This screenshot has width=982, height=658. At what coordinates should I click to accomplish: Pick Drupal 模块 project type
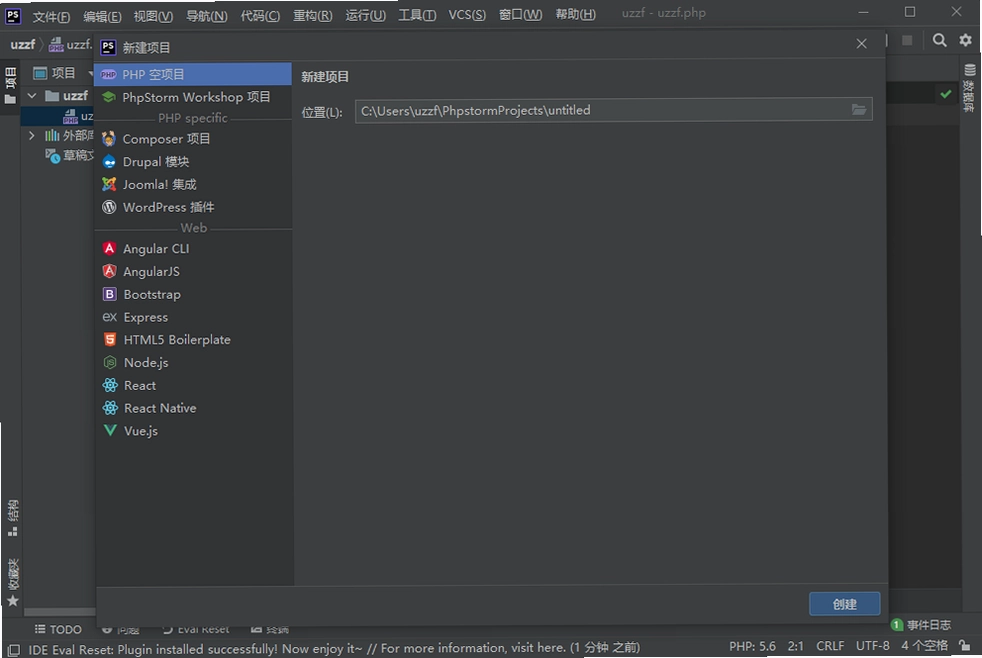point(193,162)
